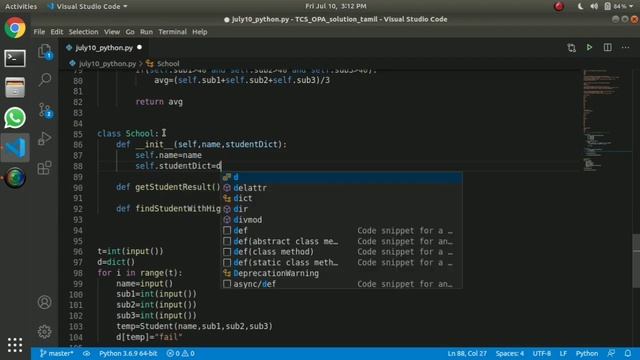Run the Python file with the play icon
The width and height of the screenshot is (640, 360).
[x=589, y=47]
